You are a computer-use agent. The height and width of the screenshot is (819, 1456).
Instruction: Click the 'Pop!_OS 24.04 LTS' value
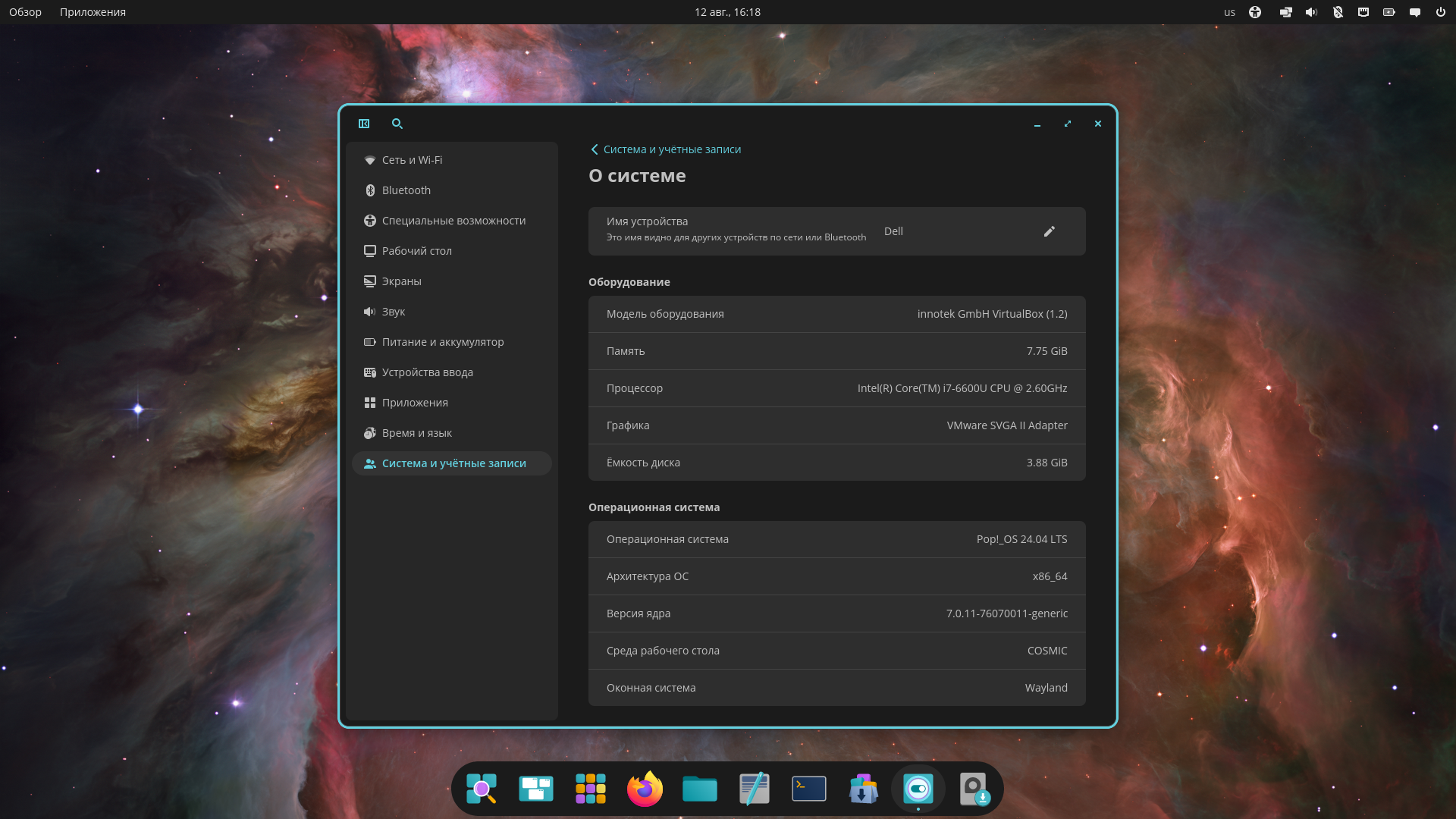1021,539
